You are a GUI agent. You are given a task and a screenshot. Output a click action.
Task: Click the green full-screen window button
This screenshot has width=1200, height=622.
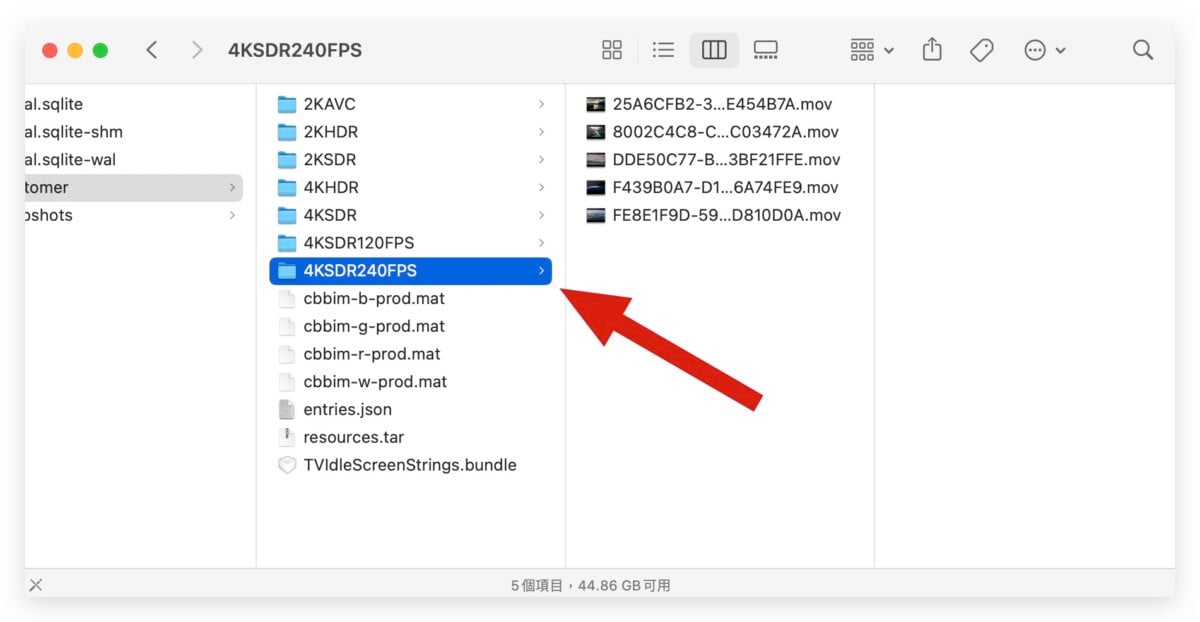[x=100, y=50]
